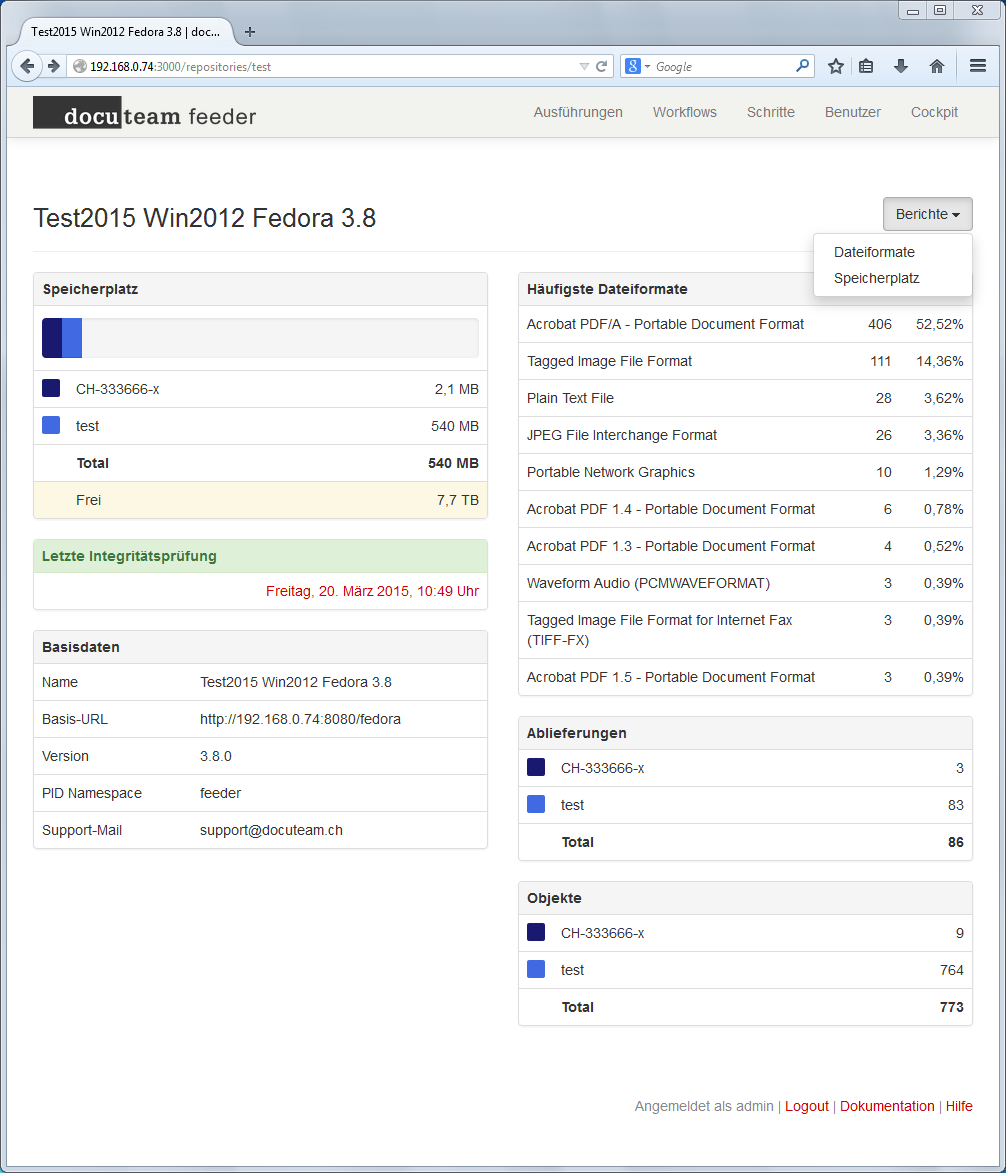Viewport: 1006px width, 1173px height.
Task: Choose Speicherplatz from Berichte menu
Action: [876, 278]
